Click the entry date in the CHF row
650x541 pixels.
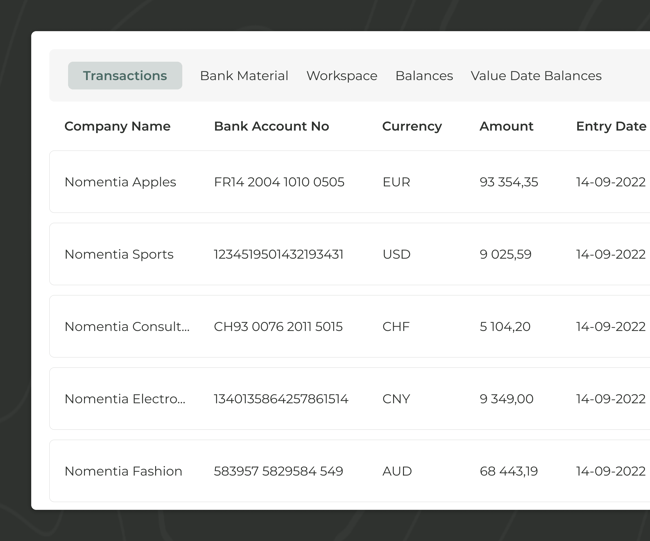[x=611, y=327]
